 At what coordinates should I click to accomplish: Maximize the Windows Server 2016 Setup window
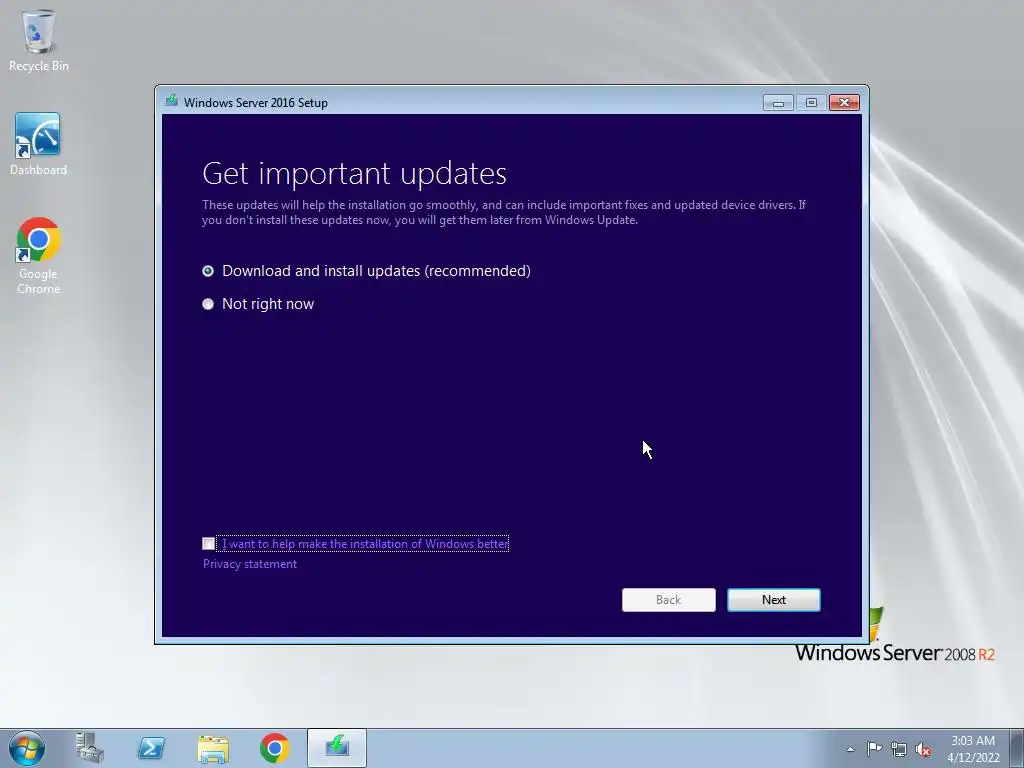click(x=811, y=103)
